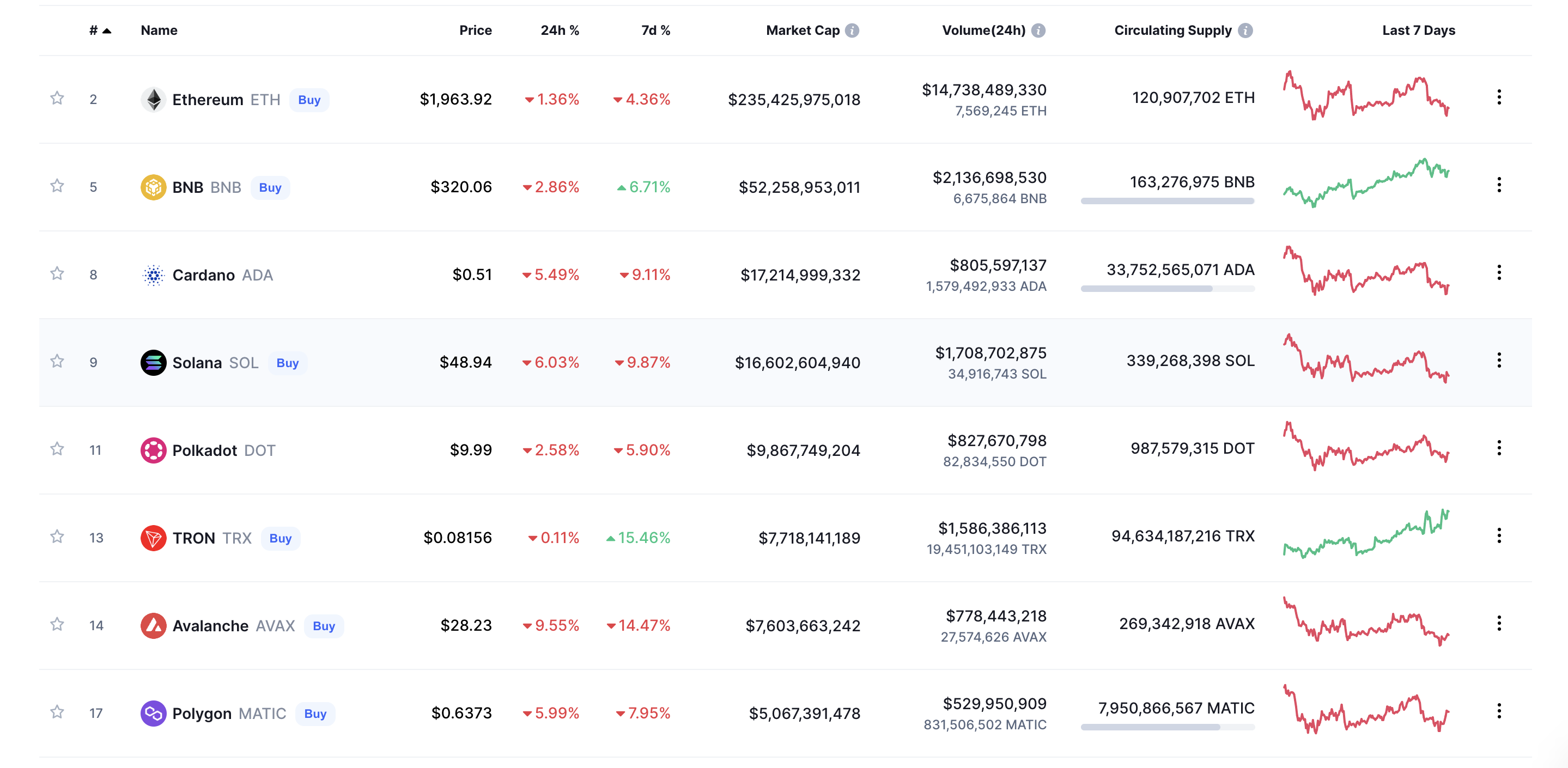Viewport: 1568px width, 768px height.
Task: Click the TRON token logo
Action: pyautogui.click(x=154, y=538)
